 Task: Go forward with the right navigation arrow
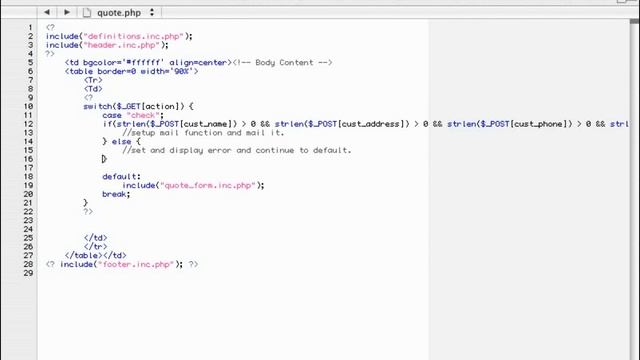click(x=67, y=12)
